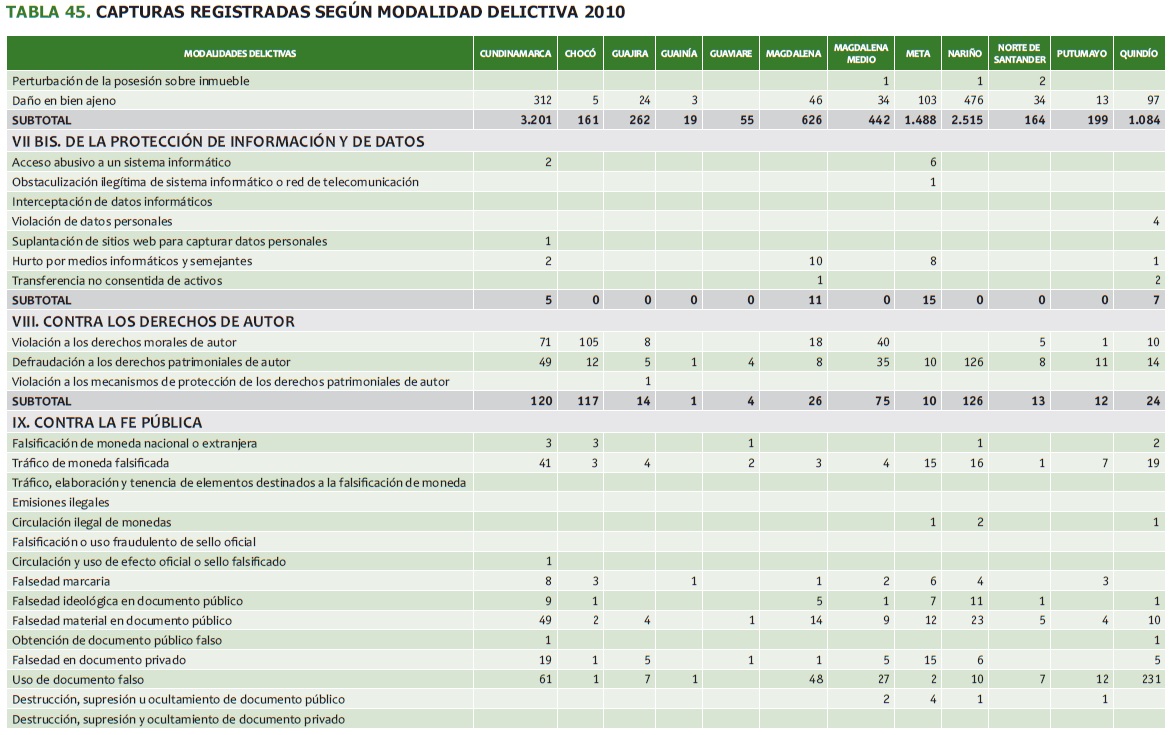Image resolution: width=1171 pixels, height=735 pixels.
Task: Select the 'Emisiones ilegales' row label
Action: [x=60, y=502]
